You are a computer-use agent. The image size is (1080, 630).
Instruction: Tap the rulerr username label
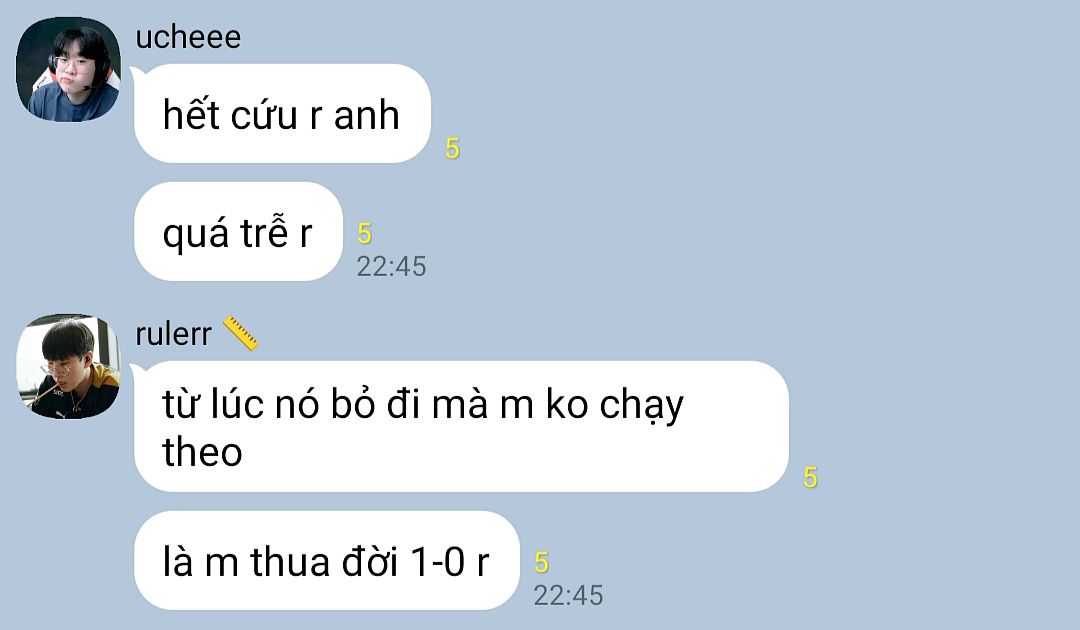174,335
